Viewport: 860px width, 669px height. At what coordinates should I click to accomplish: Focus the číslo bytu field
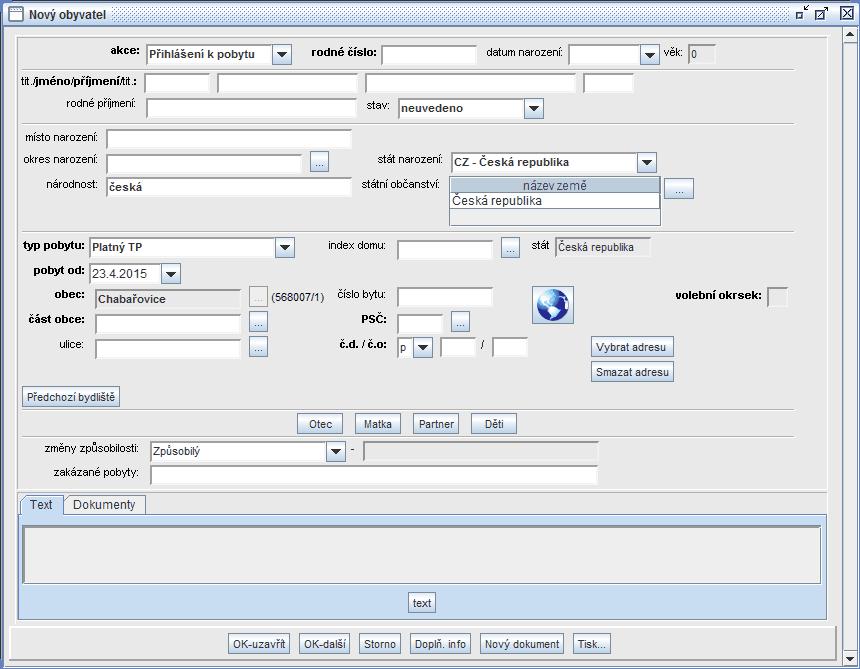tap(445, 297)
